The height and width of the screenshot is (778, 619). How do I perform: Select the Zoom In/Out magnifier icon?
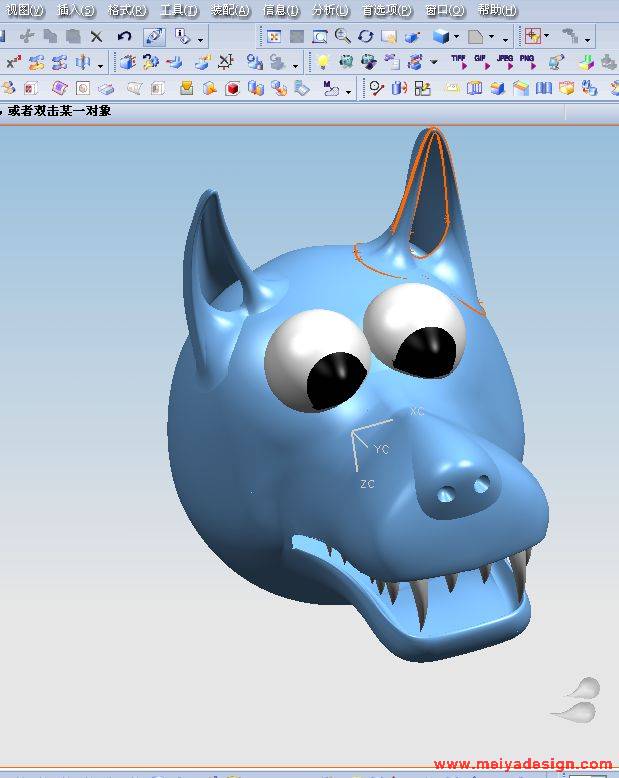[x=343, y=36]
